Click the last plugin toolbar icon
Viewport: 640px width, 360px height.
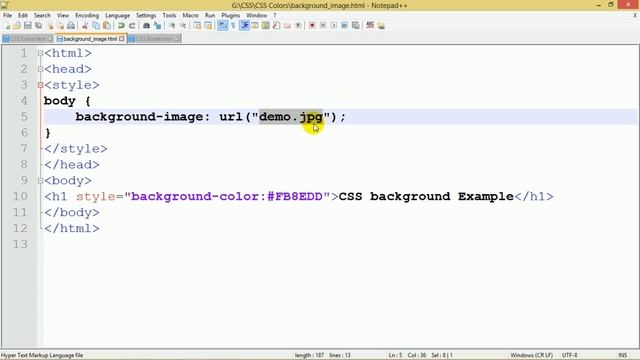click(381, 26)
